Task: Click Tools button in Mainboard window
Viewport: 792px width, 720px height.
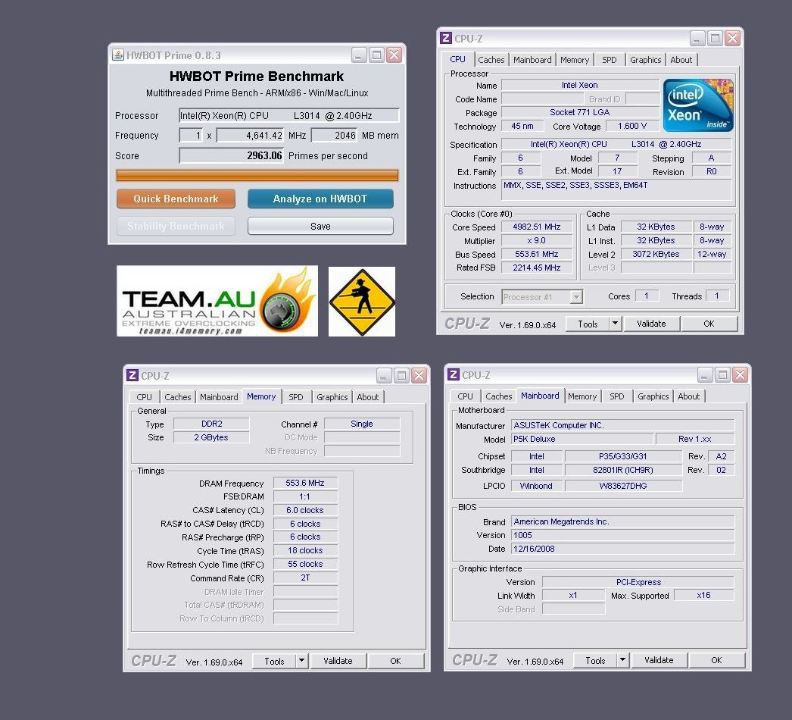Action: click(x=595, y=660)
